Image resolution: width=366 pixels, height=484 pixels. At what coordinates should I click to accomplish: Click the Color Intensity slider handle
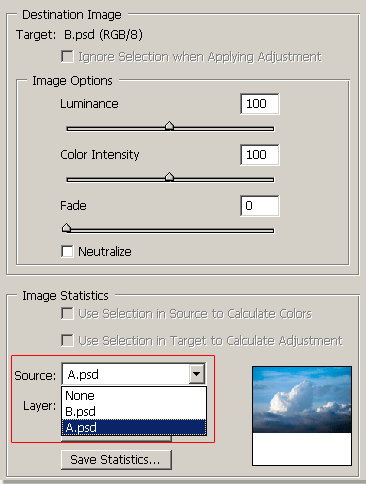coord(170,177)
